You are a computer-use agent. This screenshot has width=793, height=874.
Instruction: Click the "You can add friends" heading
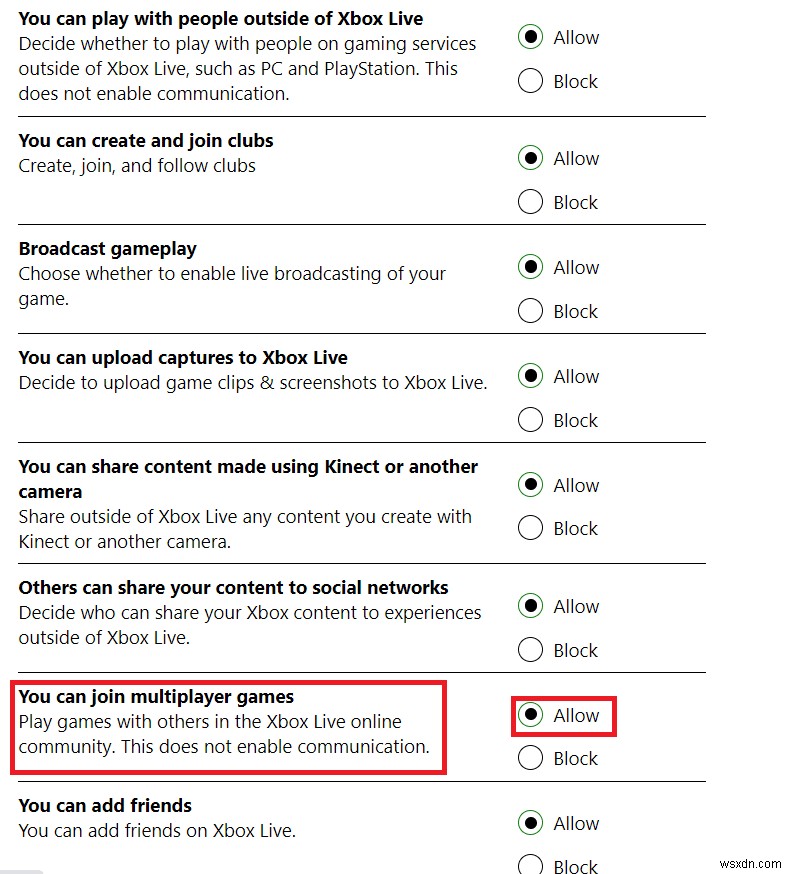click(105, 806)
